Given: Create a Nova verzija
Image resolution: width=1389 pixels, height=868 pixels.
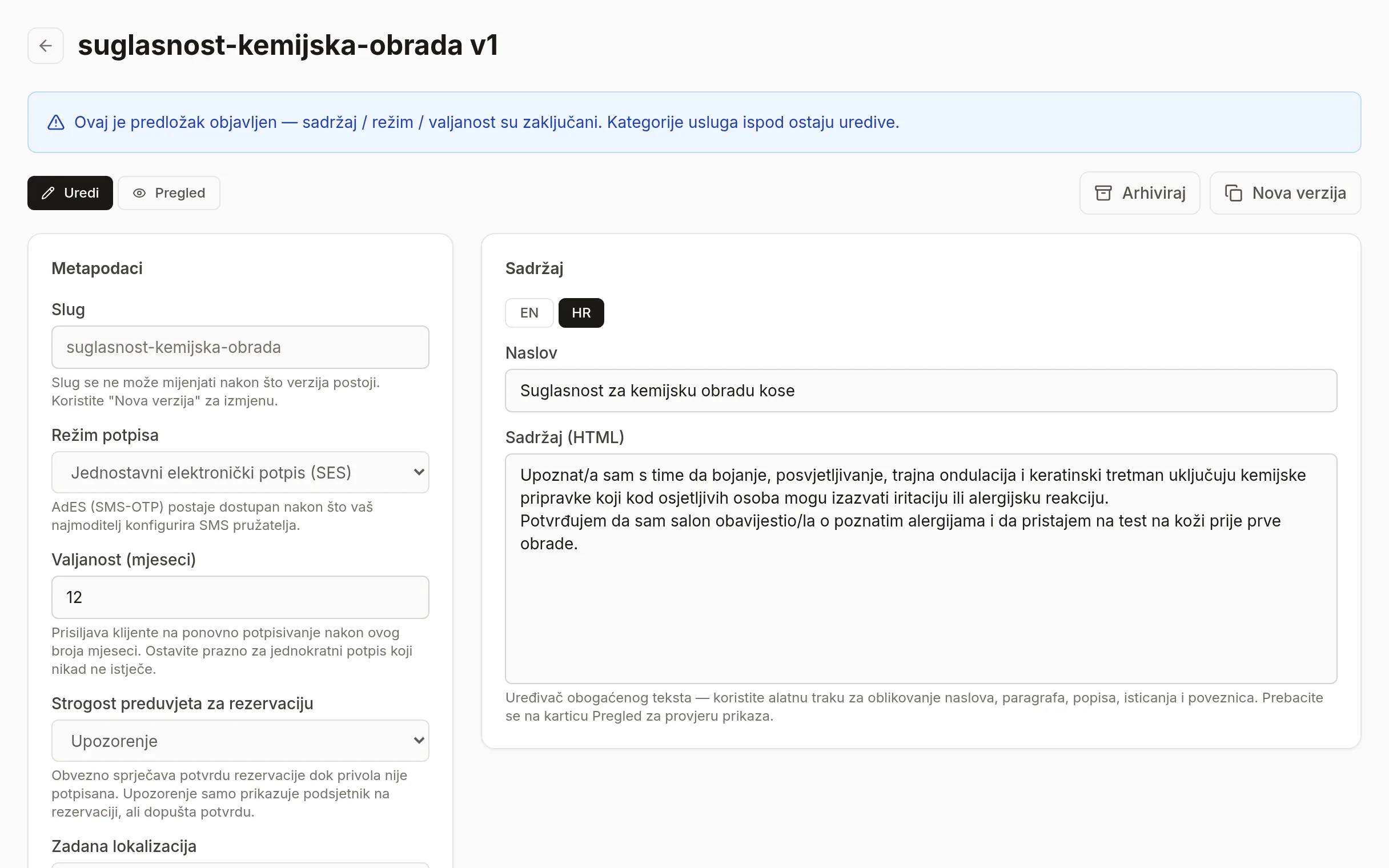Looking at the screenshot, I should (x=1285, y=193).
